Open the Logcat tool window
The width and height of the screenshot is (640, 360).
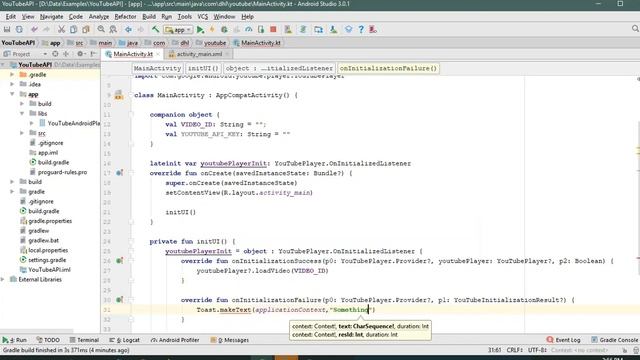(124, 340)
